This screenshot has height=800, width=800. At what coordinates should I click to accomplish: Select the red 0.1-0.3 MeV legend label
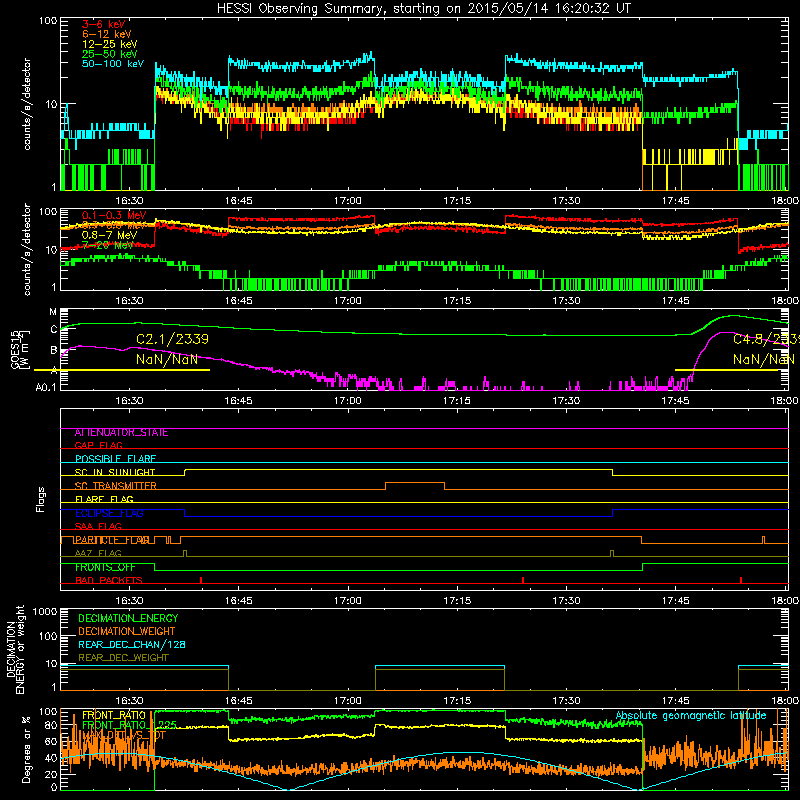coord(114,215)
